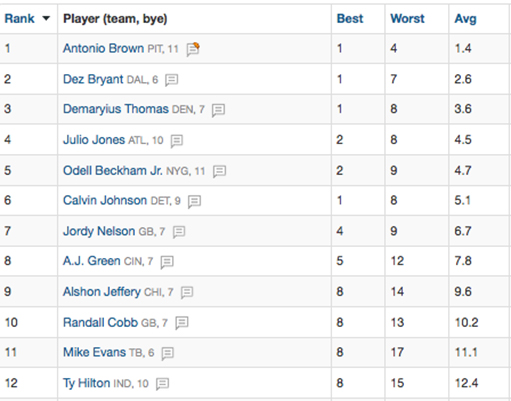Open the Randall Cobb notes icon
511x401 pixels.
point(182,323)
